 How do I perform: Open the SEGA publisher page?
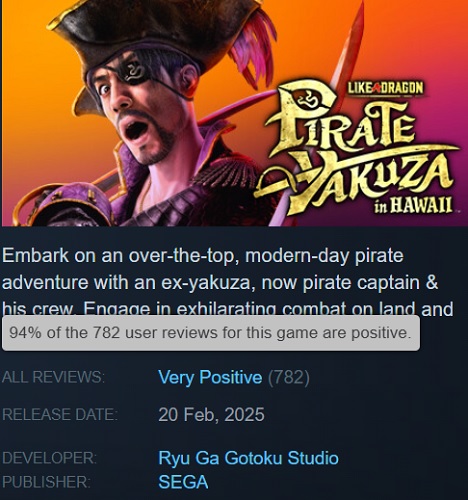(x=183, y=482)
